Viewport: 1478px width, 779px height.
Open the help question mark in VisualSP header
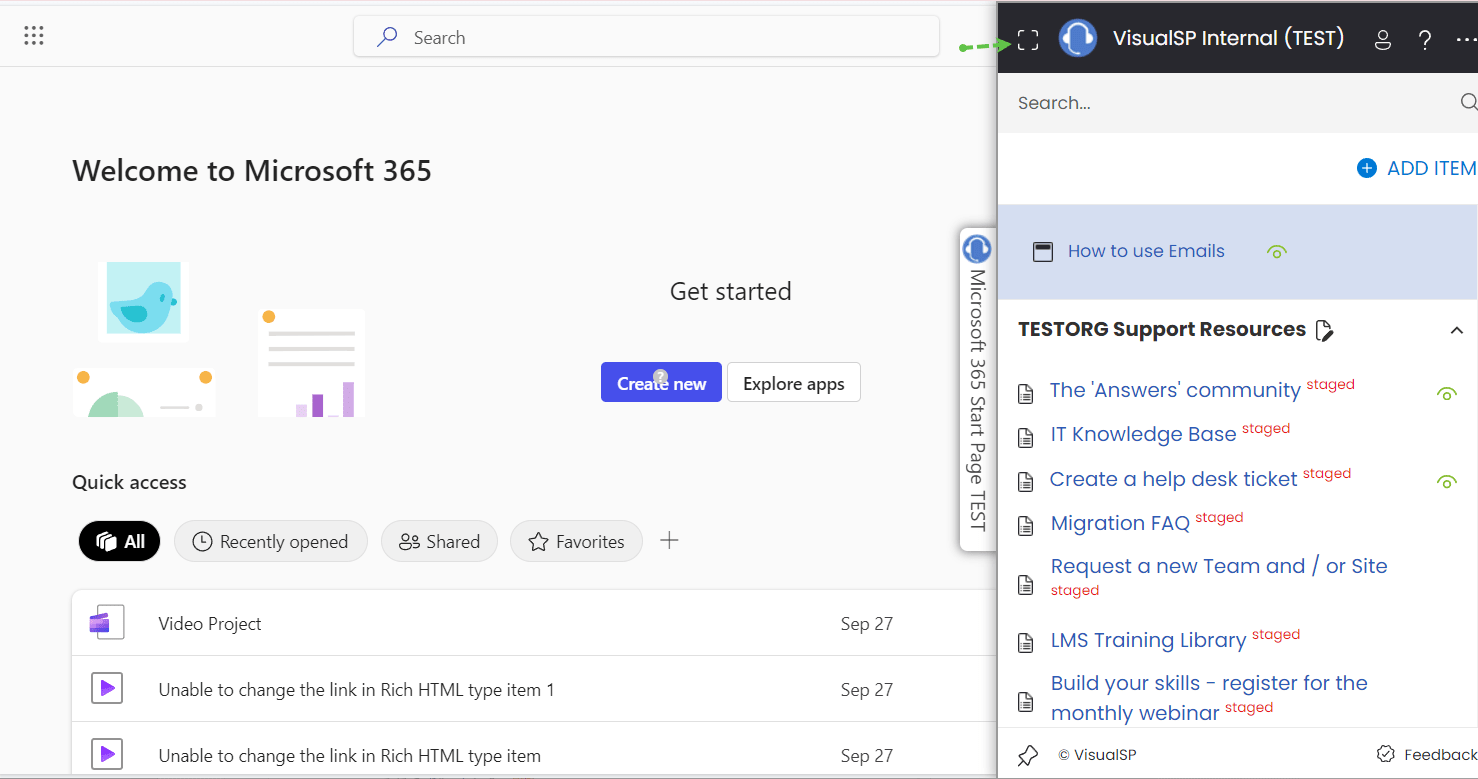(1426, 40)
